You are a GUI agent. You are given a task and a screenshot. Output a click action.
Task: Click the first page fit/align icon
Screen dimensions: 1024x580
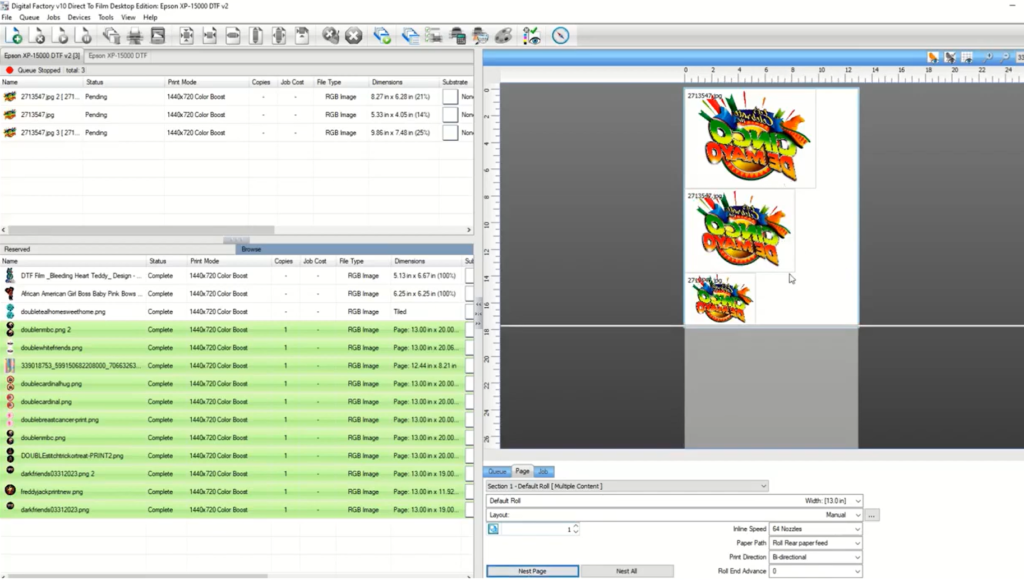187,36
